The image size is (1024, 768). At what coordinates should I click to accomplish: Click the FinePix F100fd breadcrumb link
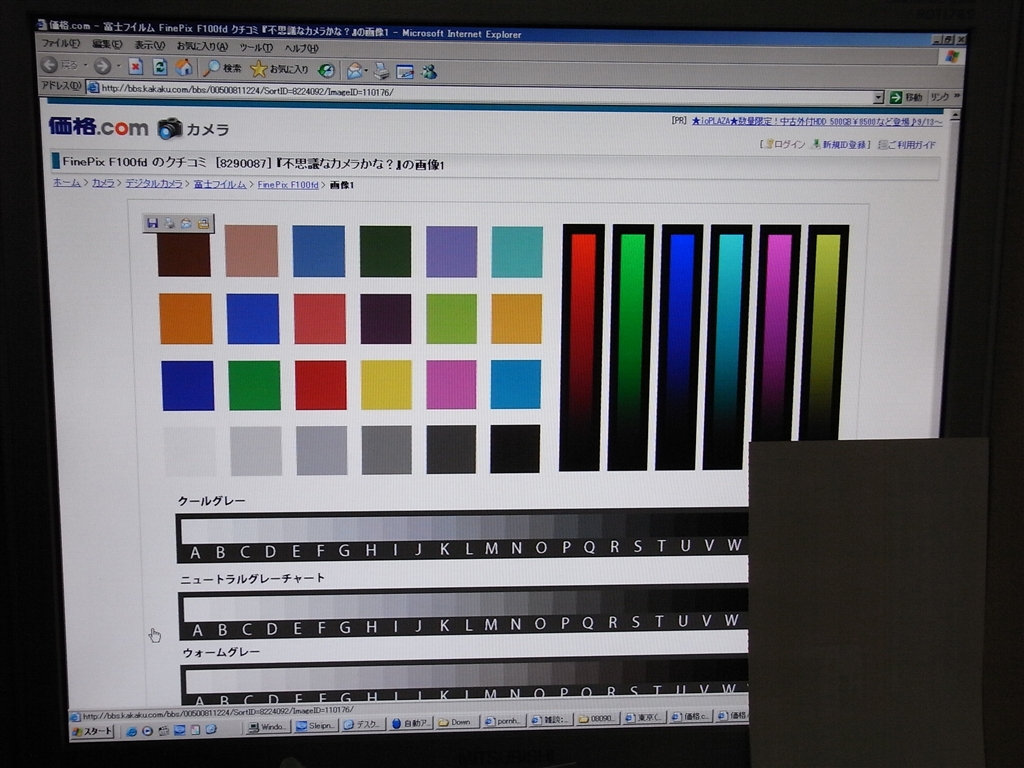pos(288,185)
